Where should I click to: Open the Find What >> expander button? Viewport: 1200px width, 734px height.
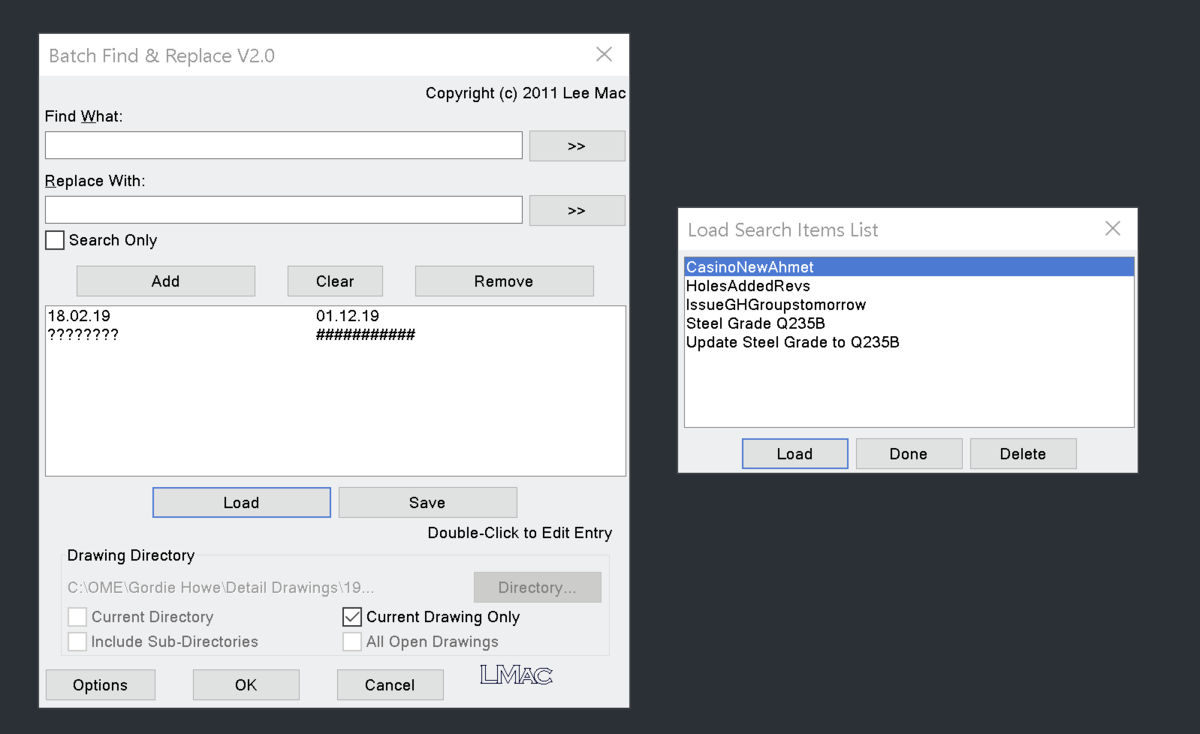(x=577, y=146)
